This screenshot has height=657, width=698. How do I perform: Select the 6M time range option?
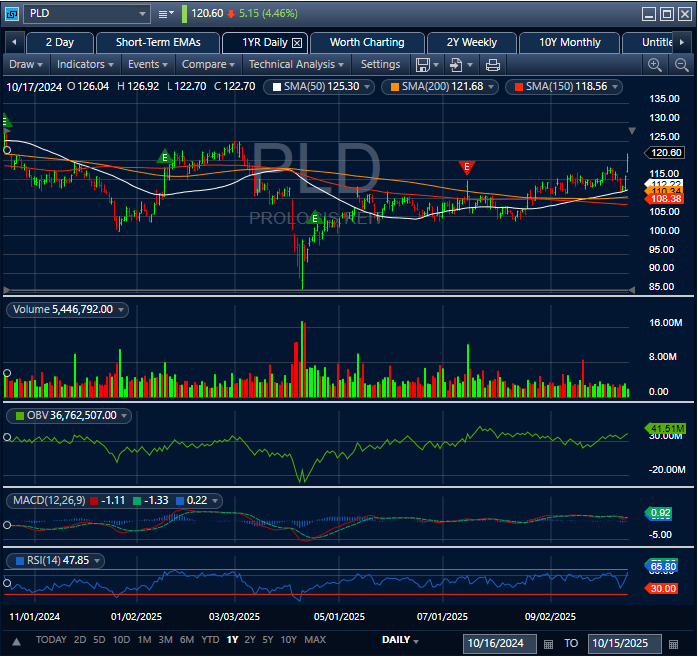[187, 640]
